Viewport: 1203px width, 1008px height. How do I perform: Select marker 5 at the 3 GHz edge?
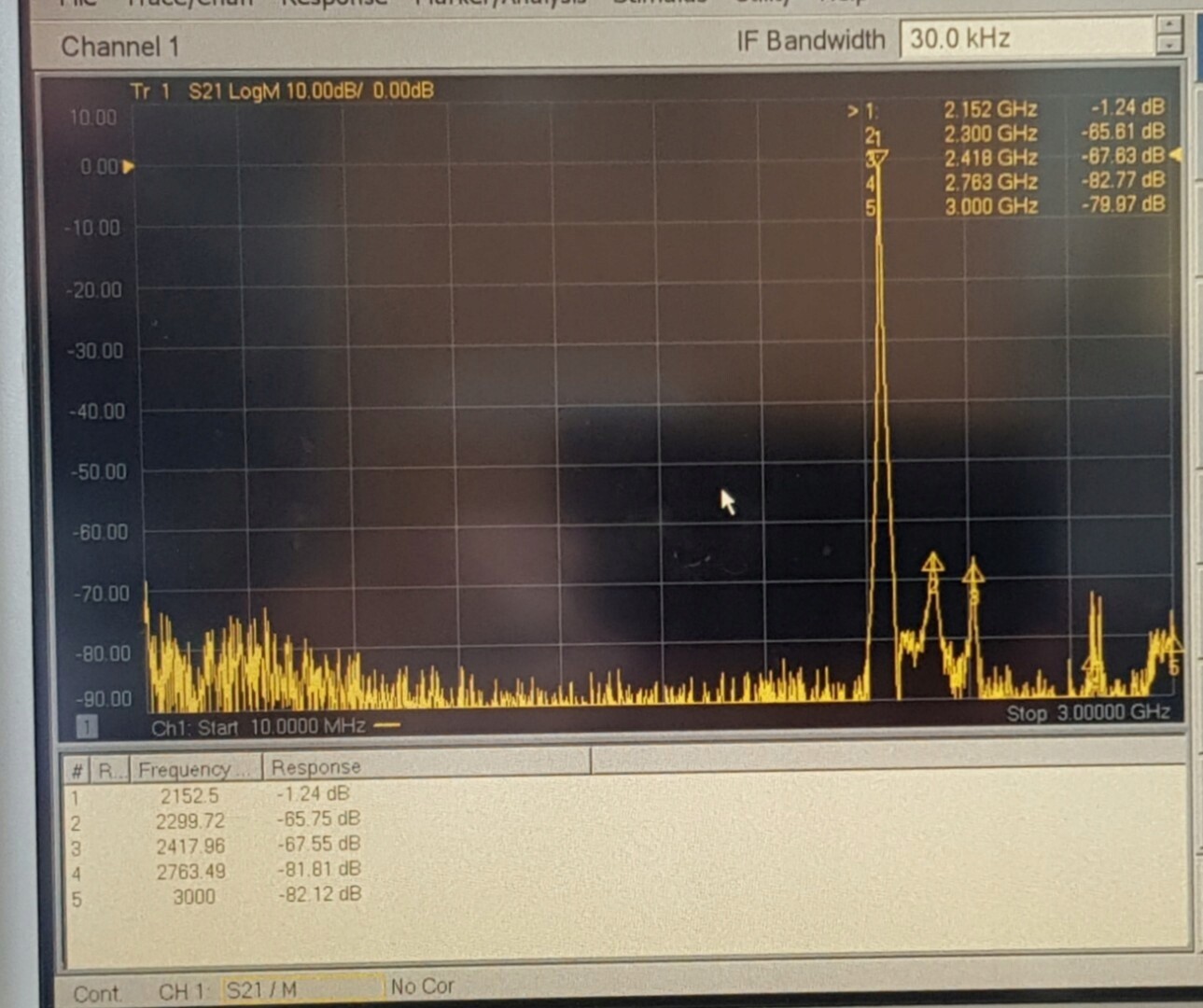coord(1174,644)
